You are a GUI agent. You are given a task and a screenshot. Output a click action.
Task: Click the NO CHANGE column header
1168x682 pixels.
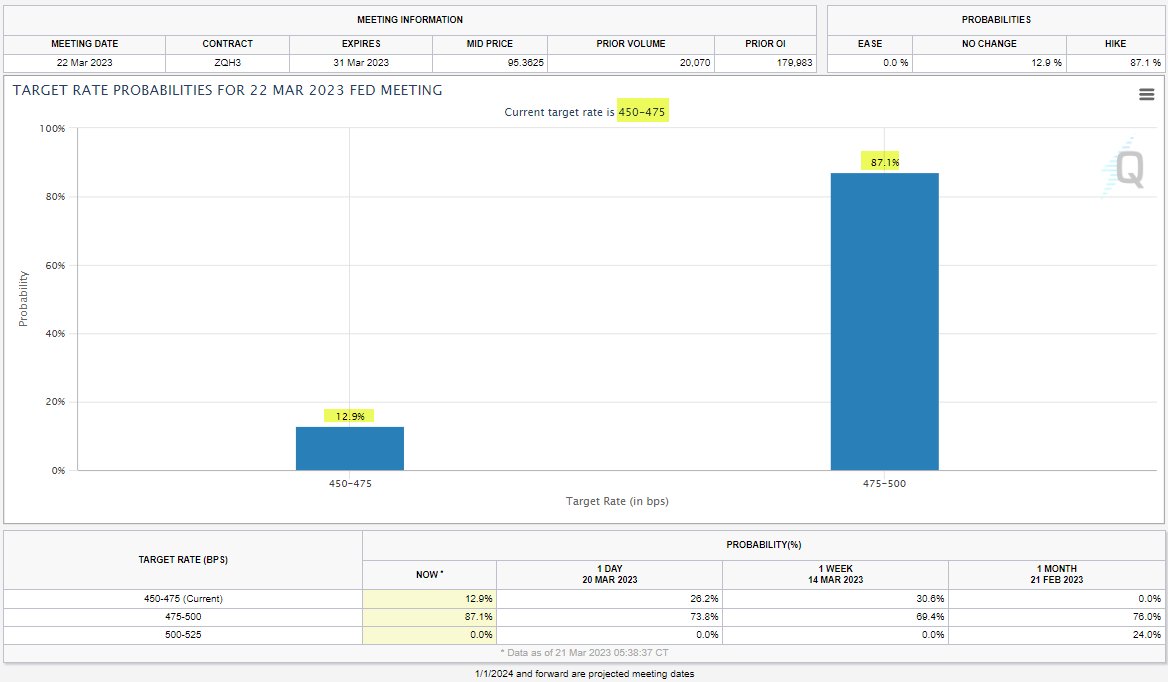989,44
